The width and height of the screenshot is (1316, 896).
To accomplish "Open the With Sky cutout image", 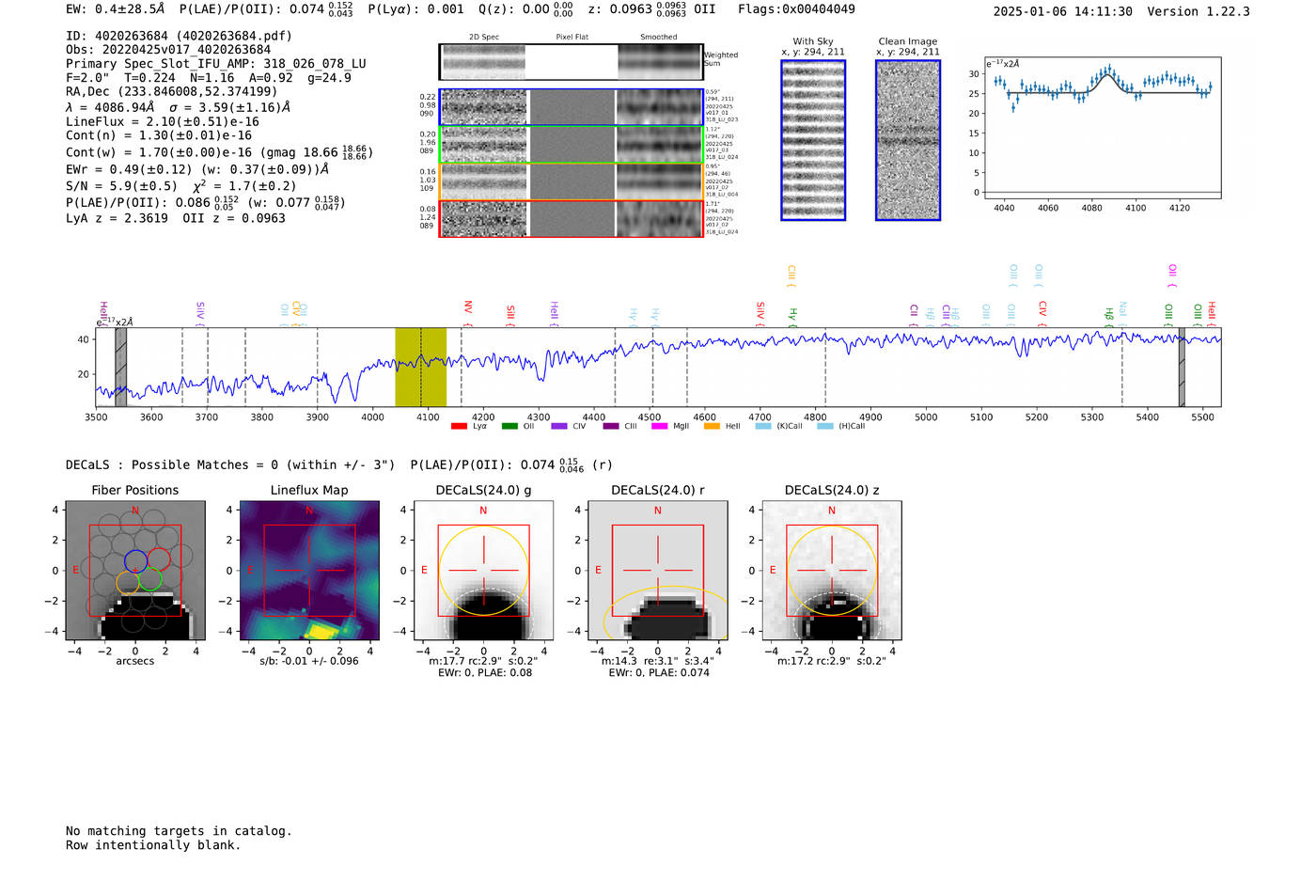I will [x=813, y=140].
